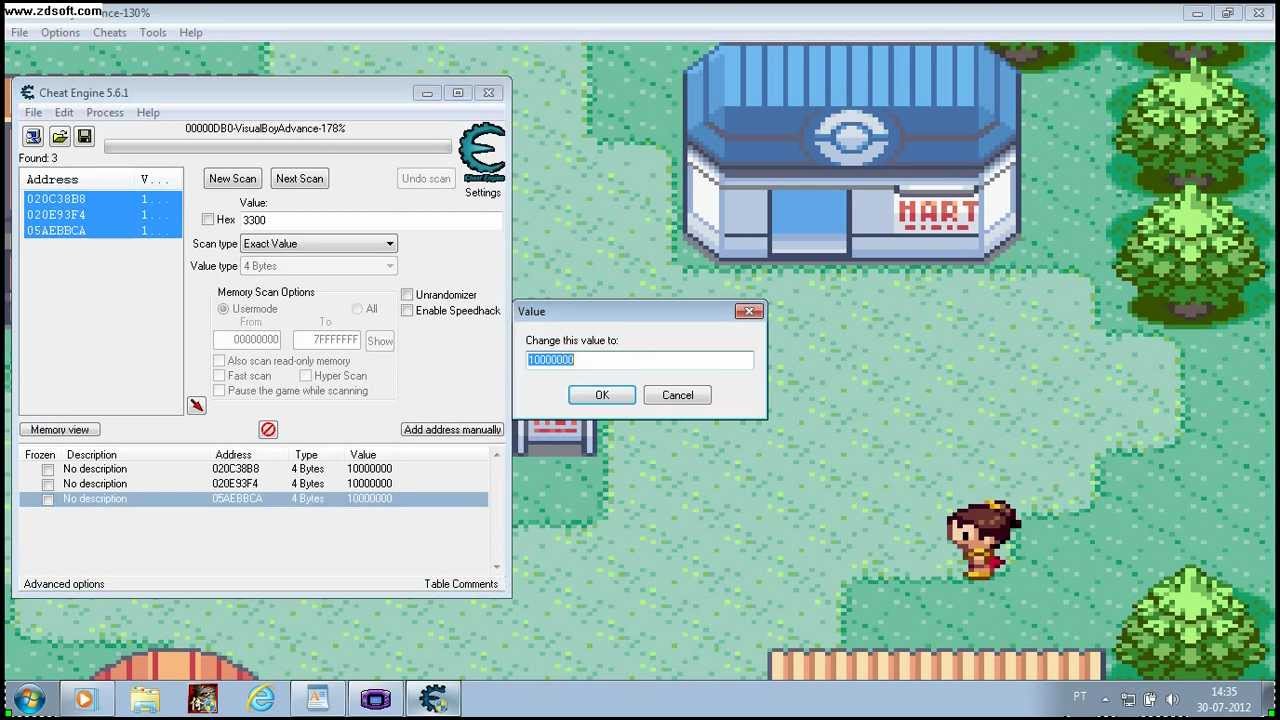Click the open folder load table icon
The image size is (1280, 720).
click(59, 136)
